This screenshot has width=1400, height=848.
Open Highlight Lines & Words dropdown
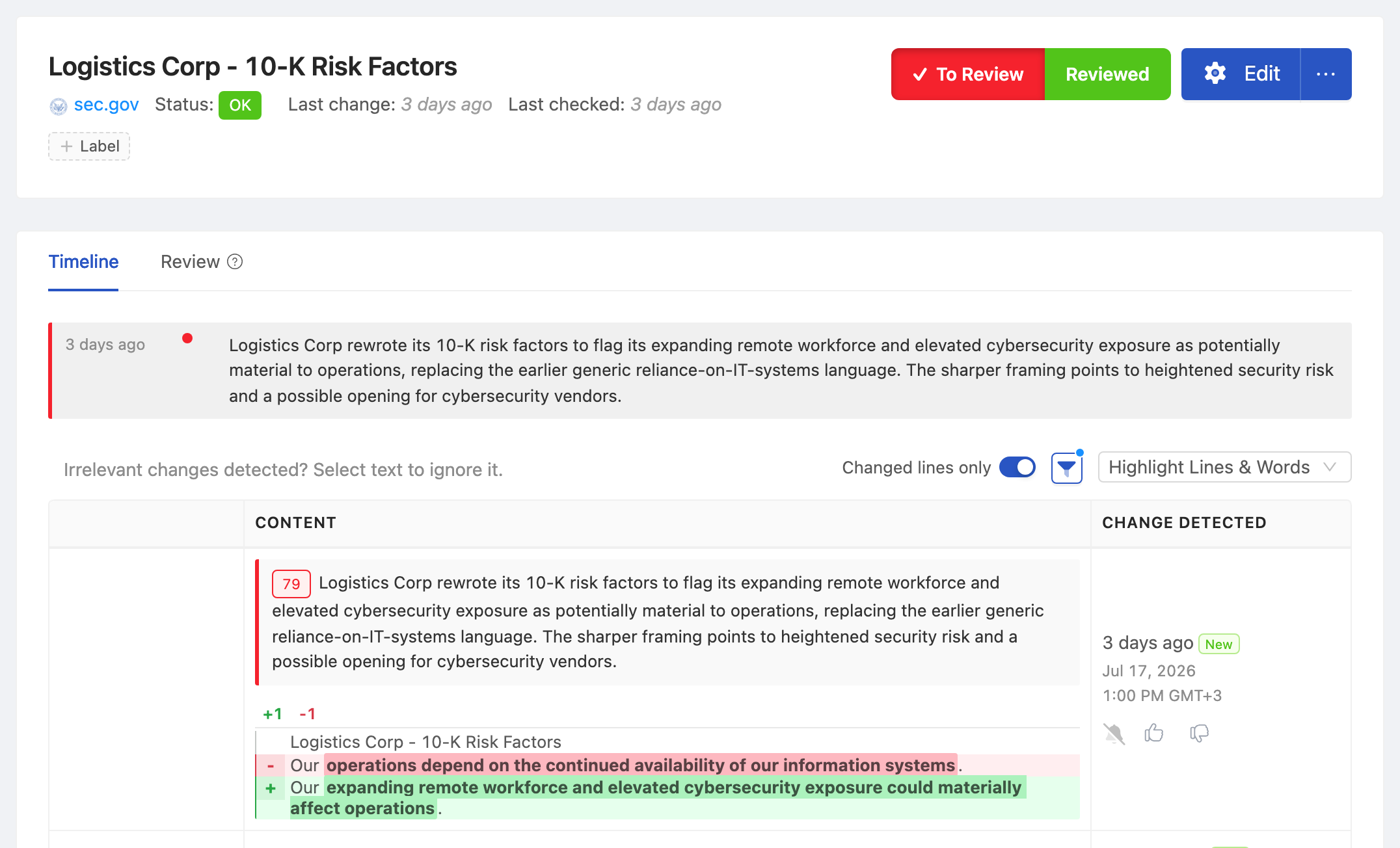1224,467
